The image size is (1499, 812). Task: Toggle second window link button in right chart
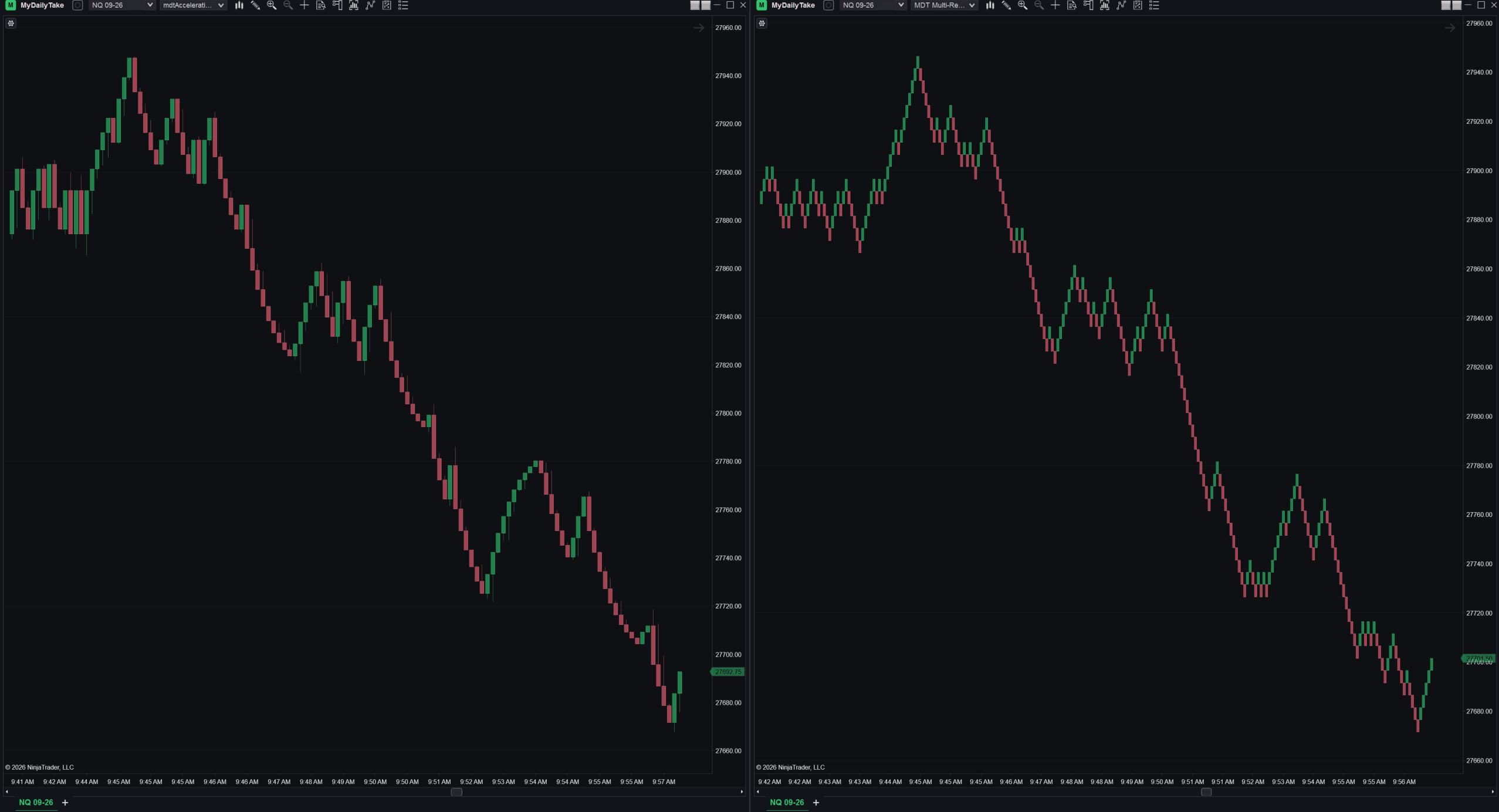pos(1457,5)
